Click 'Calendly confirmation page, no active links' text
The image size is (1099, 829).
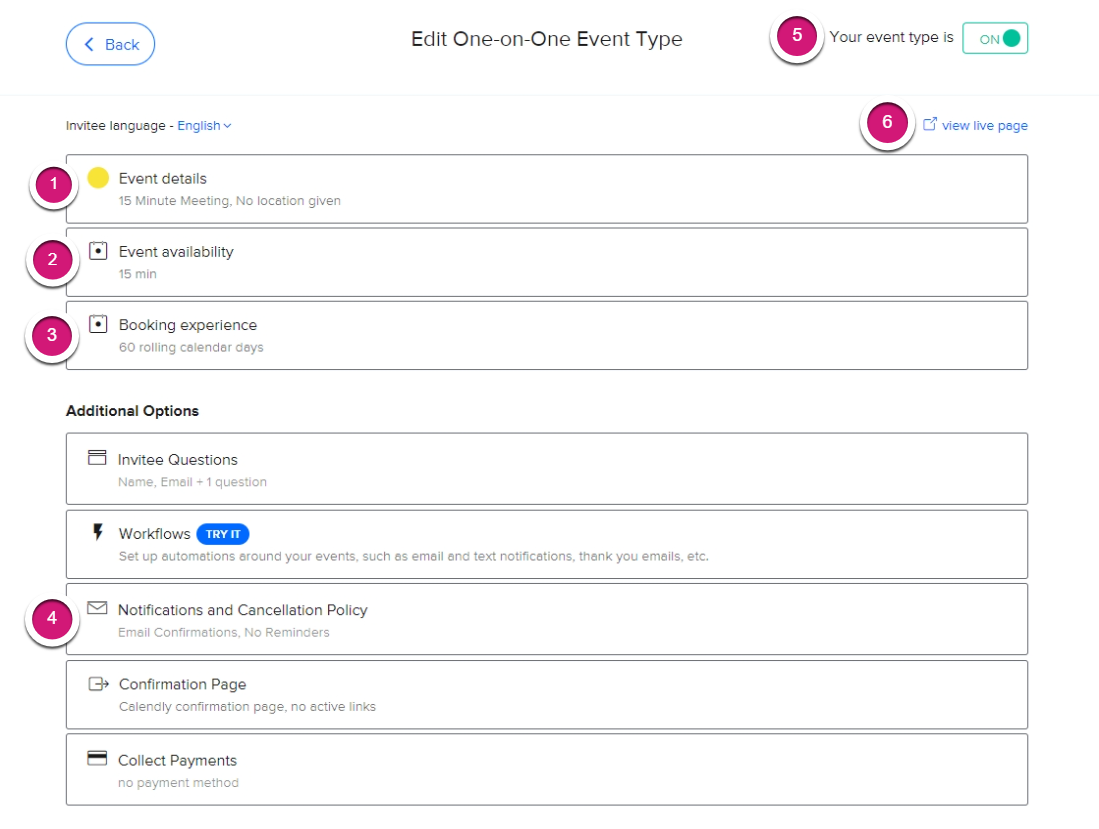click(247, 707)
